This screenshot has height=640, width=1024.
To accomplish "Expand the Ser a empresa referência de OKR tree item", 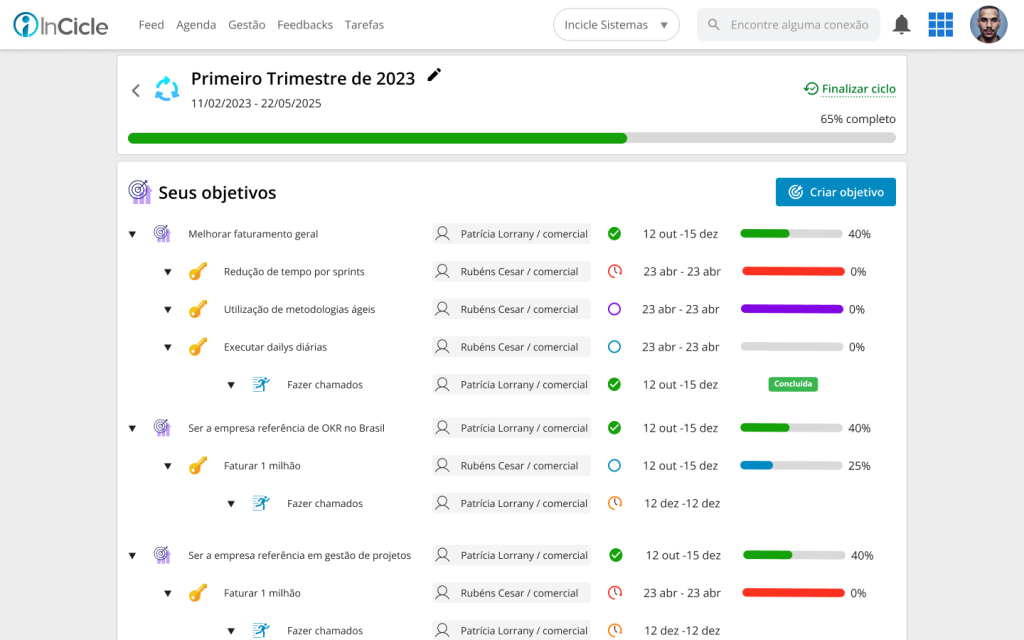I will coord(132,427).
